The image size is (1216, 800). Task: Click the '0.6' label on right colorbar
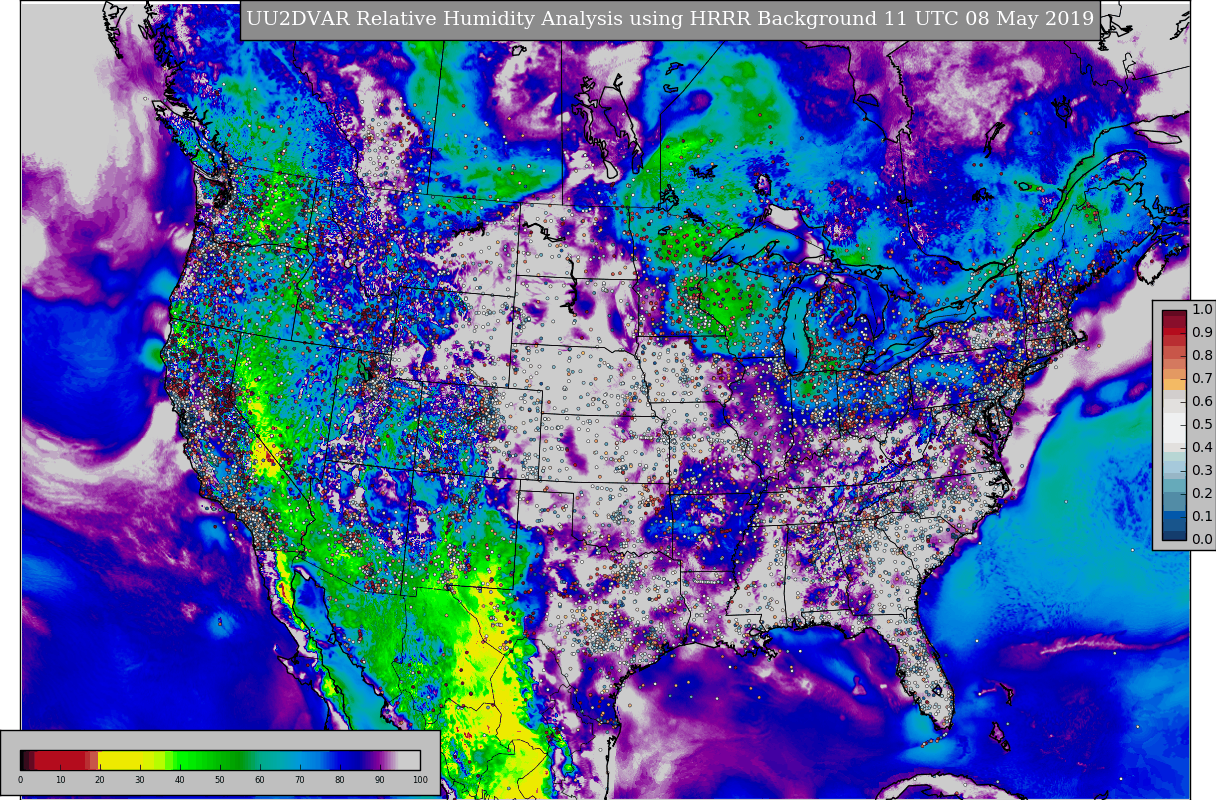point(1202,402)
